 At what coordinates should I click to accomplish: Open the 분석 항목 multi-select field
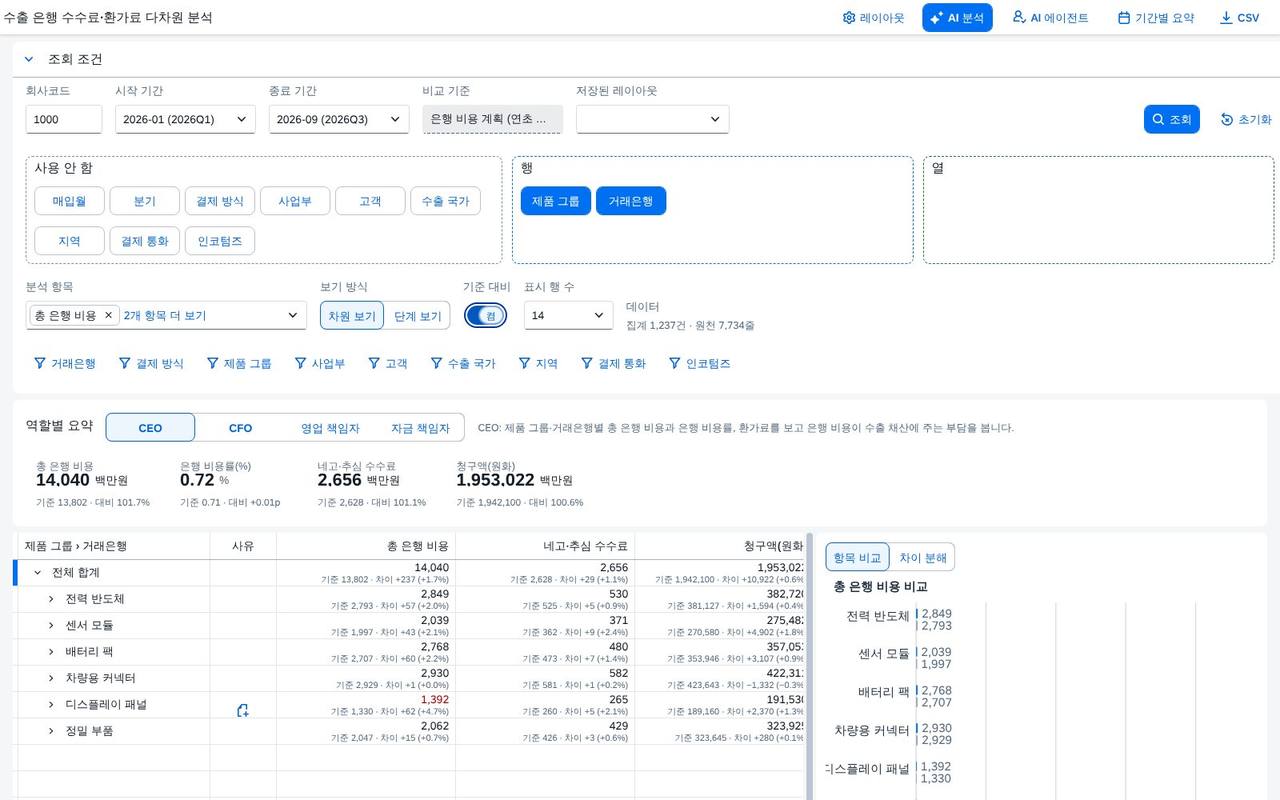click(166, 315)
